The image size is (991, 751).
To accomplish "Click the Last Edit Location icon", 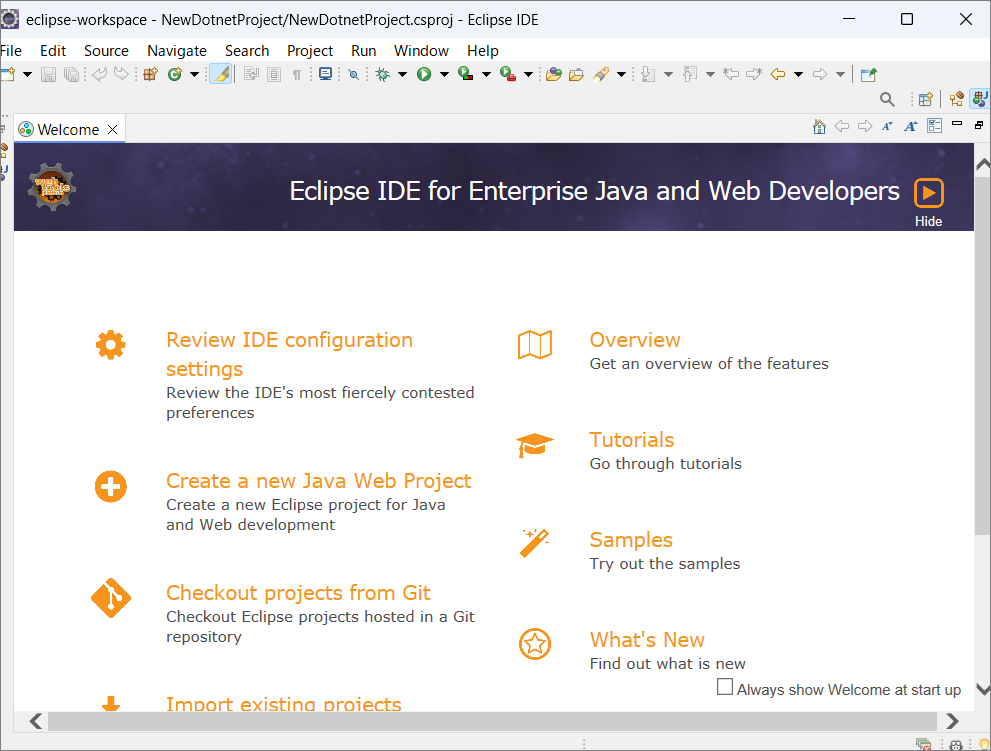I will [731, 75].
